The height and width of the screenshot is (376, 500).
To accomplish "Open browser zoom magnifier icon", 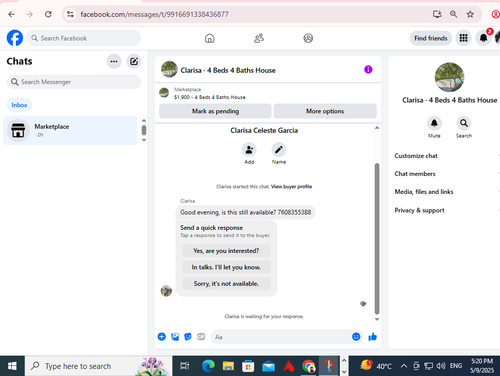I will coord(453,14).
